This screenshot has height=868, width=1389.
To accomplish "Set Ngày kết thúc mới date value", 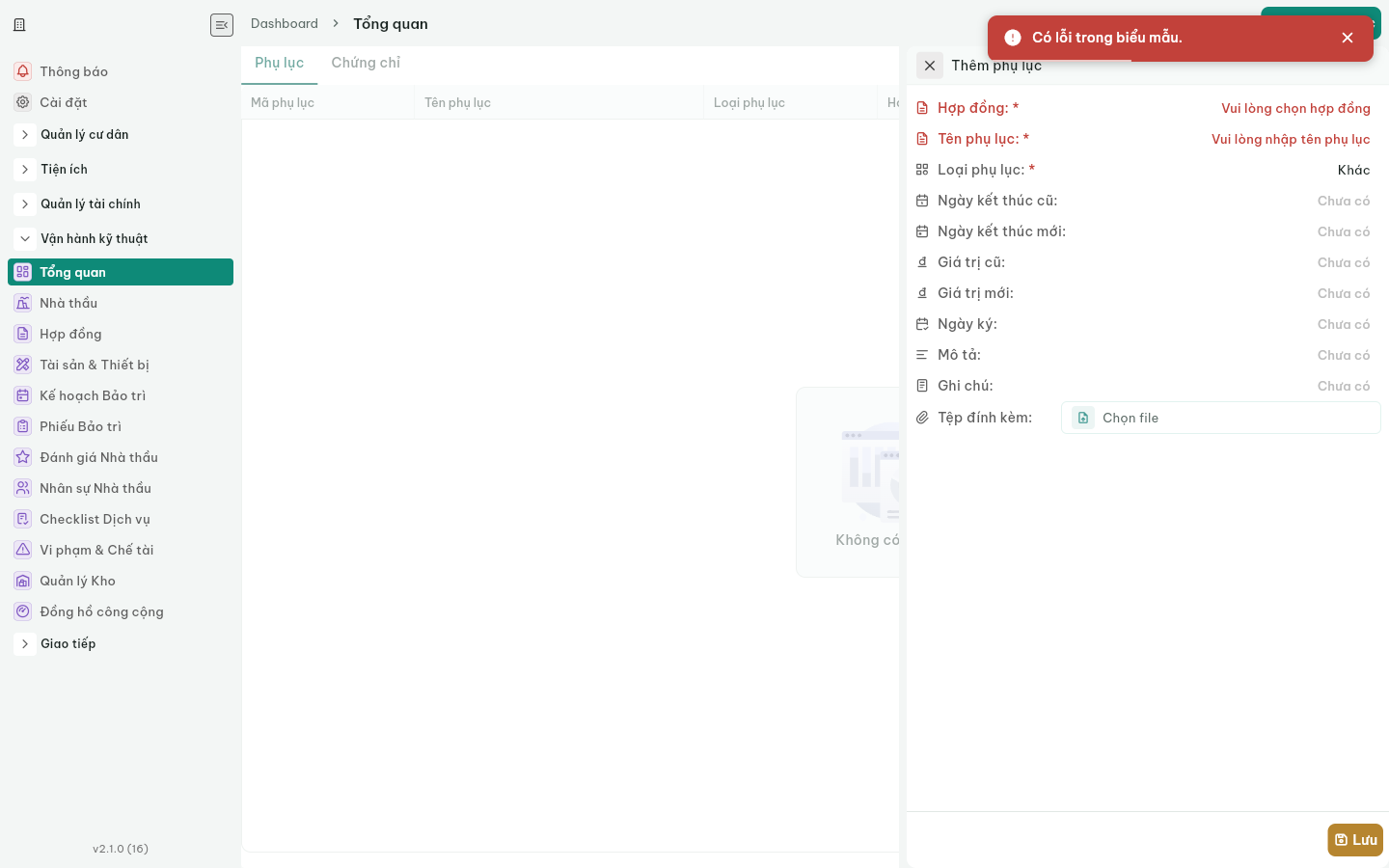I will [1344, 231].
